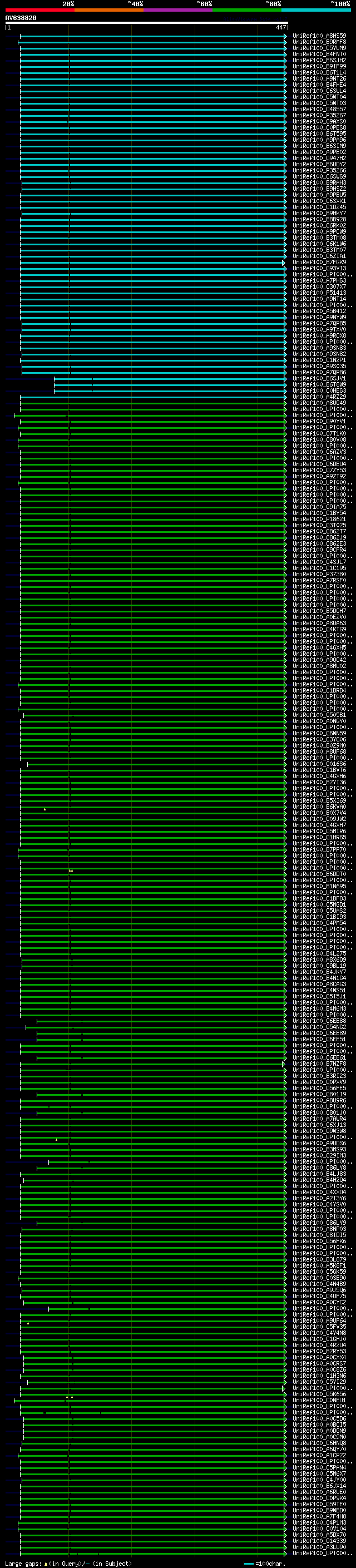
Task: Click the red 20% identity legend segment
Action: click(x=39, y=11)
